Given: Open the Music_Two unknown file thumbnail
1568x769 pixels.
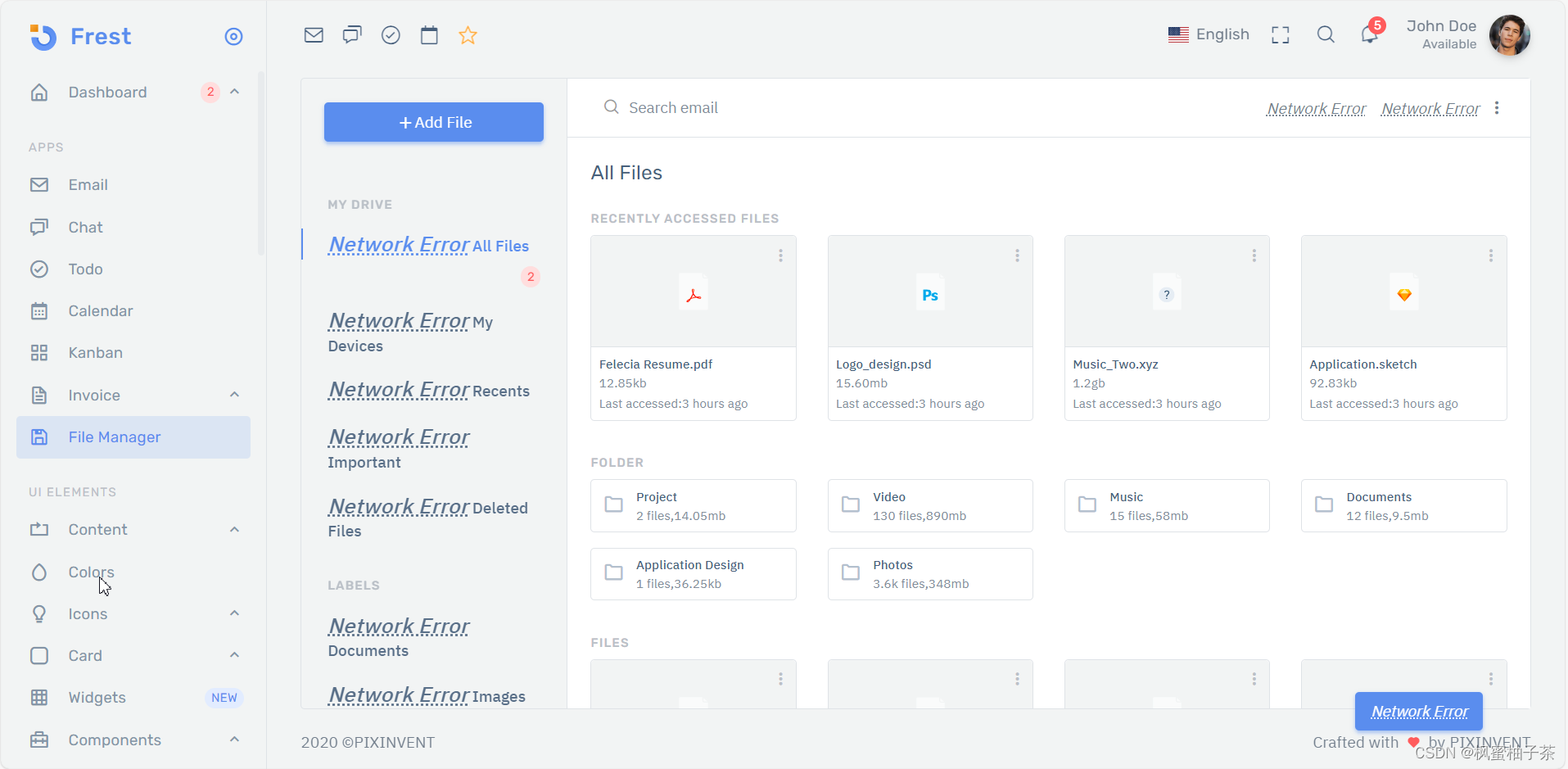Looking at the screenshot, I should [1167, 292].
